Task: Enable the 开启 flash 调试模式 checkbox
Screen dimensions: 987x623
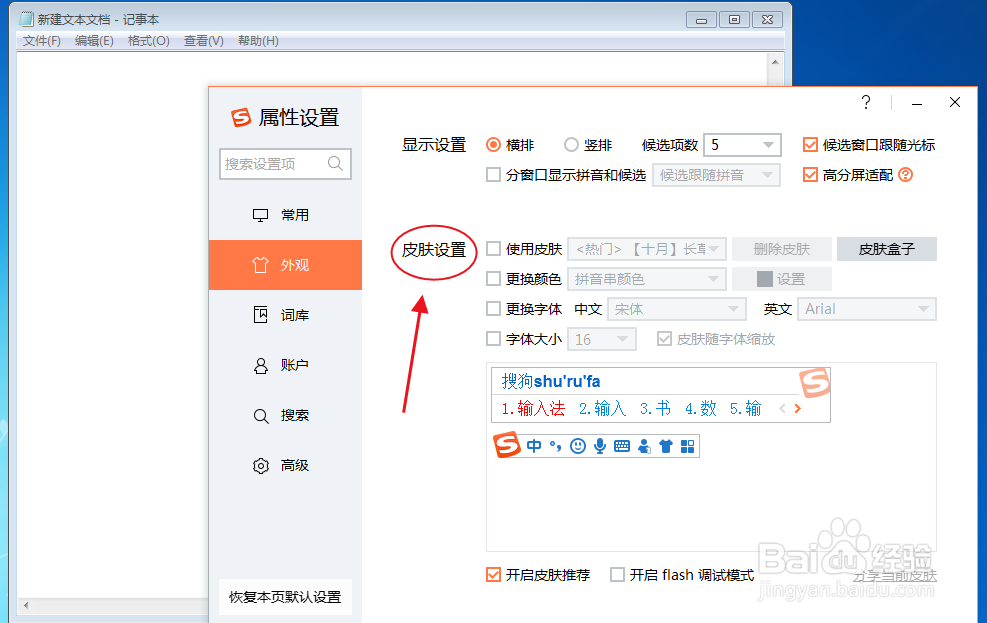Action: 618,575
